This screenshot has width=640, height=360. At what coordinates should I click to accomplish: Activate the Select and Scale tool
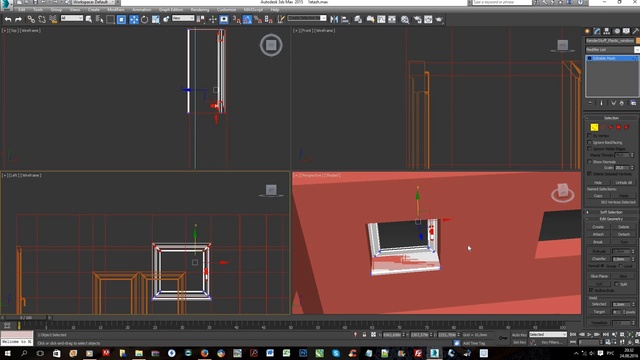[x=156, y=19]
